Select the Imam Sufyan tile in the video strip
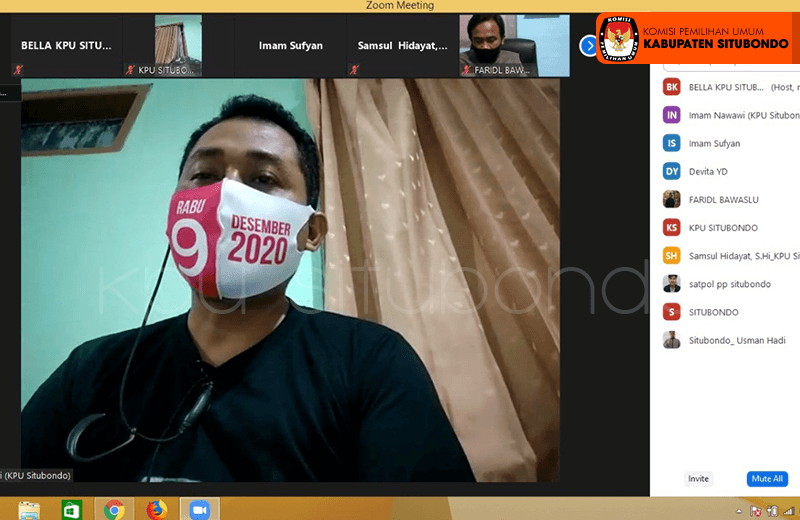This screenshot has height=520, width=800. [x=290, y=45]
